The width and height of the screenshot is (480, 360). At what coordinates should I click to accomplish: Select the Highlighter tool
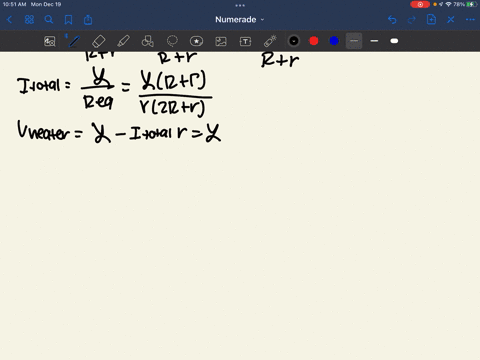[x=123, y=41]
